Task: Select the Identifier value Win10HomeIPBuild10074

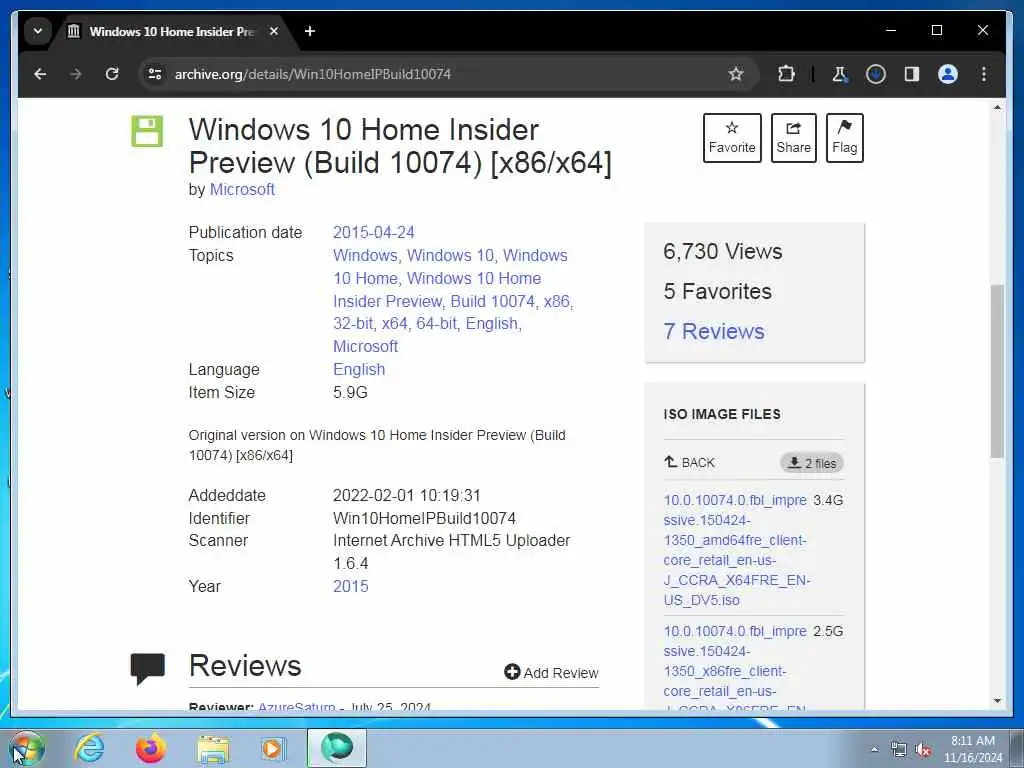Action: coord(424,519)
